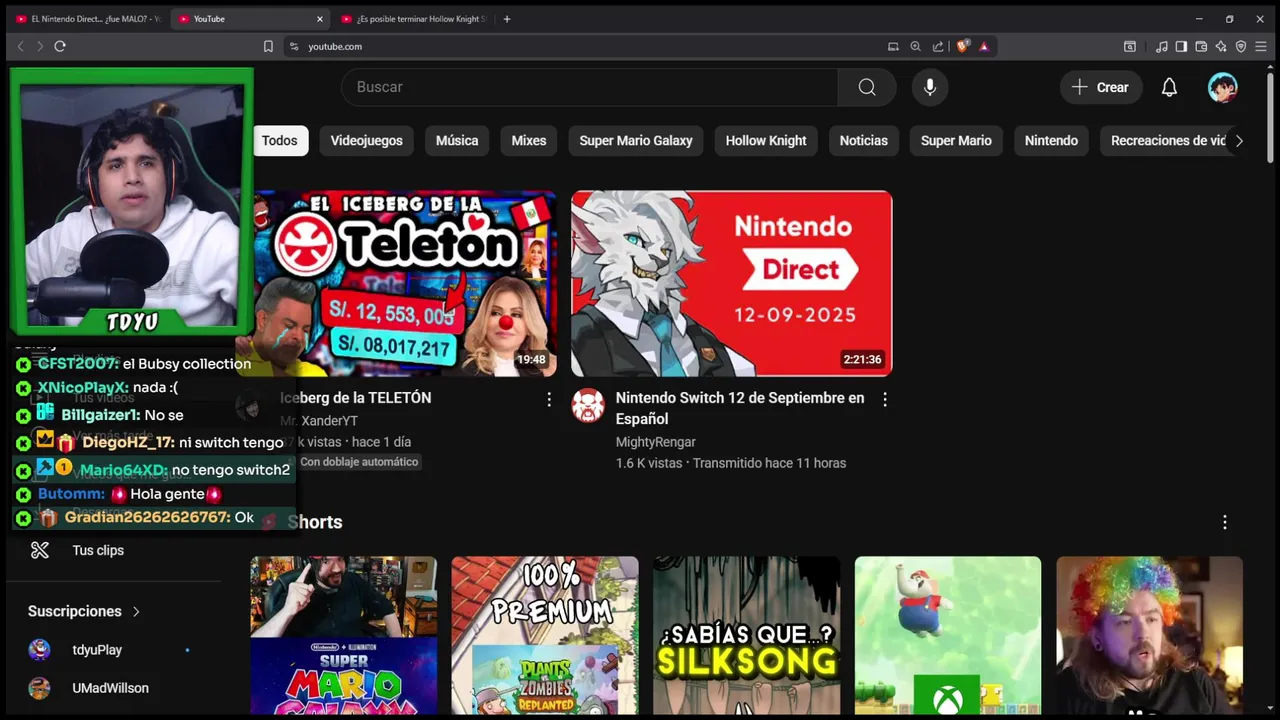Image resolution: width=1280 pixels, height=720 pixels.
Task: Open the browser hamburger menu
Action: tap(1261, 46)
